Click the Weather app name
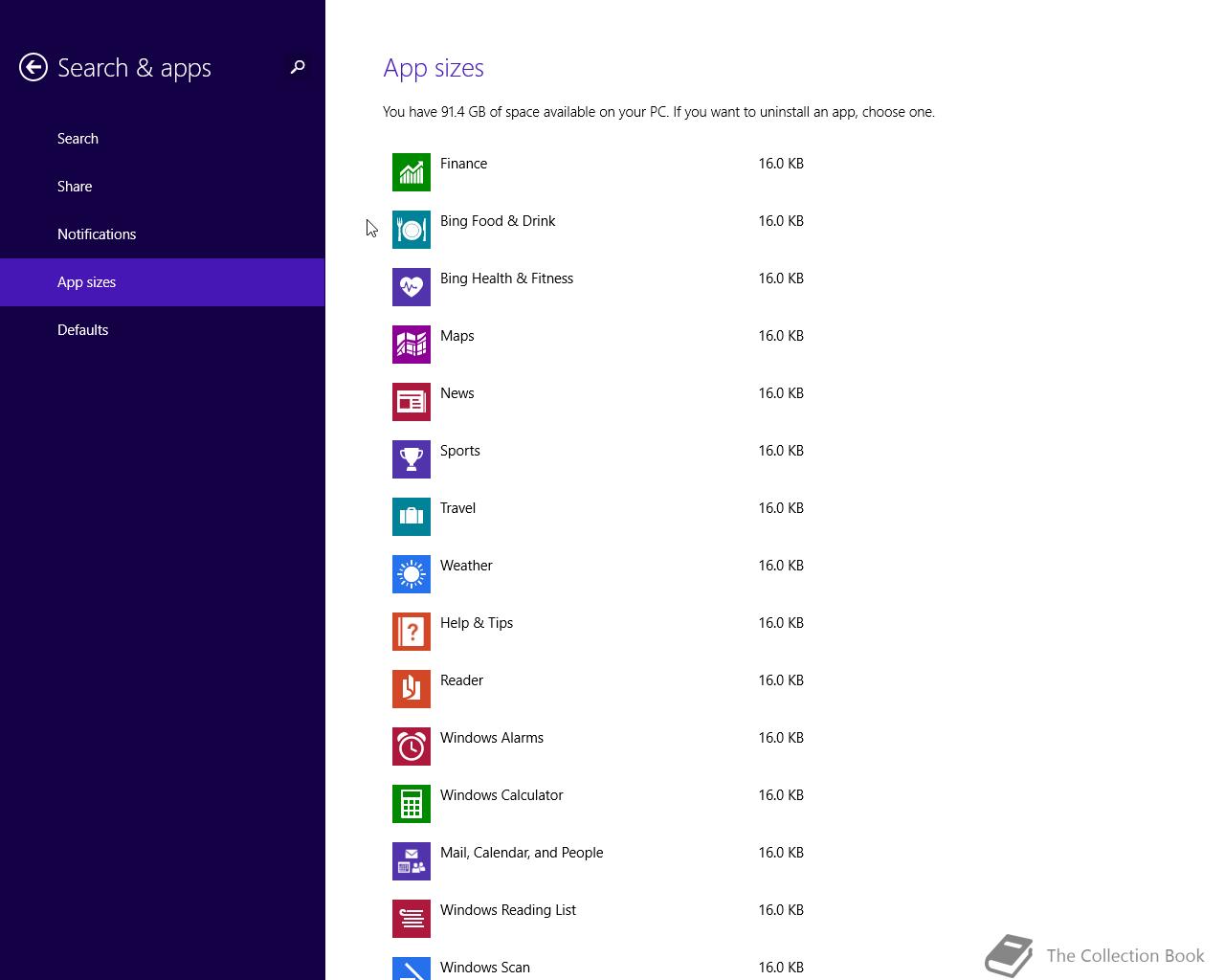 [466, 566]
